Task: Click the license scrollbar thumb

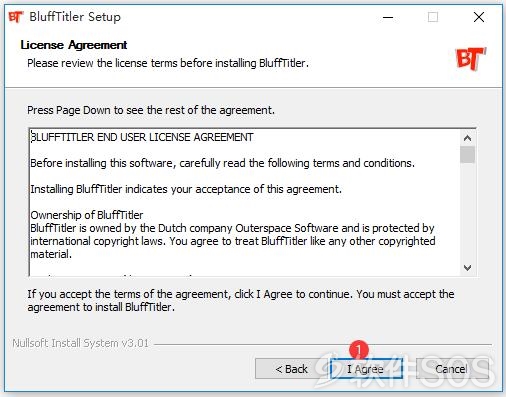Action: (467, 154)
